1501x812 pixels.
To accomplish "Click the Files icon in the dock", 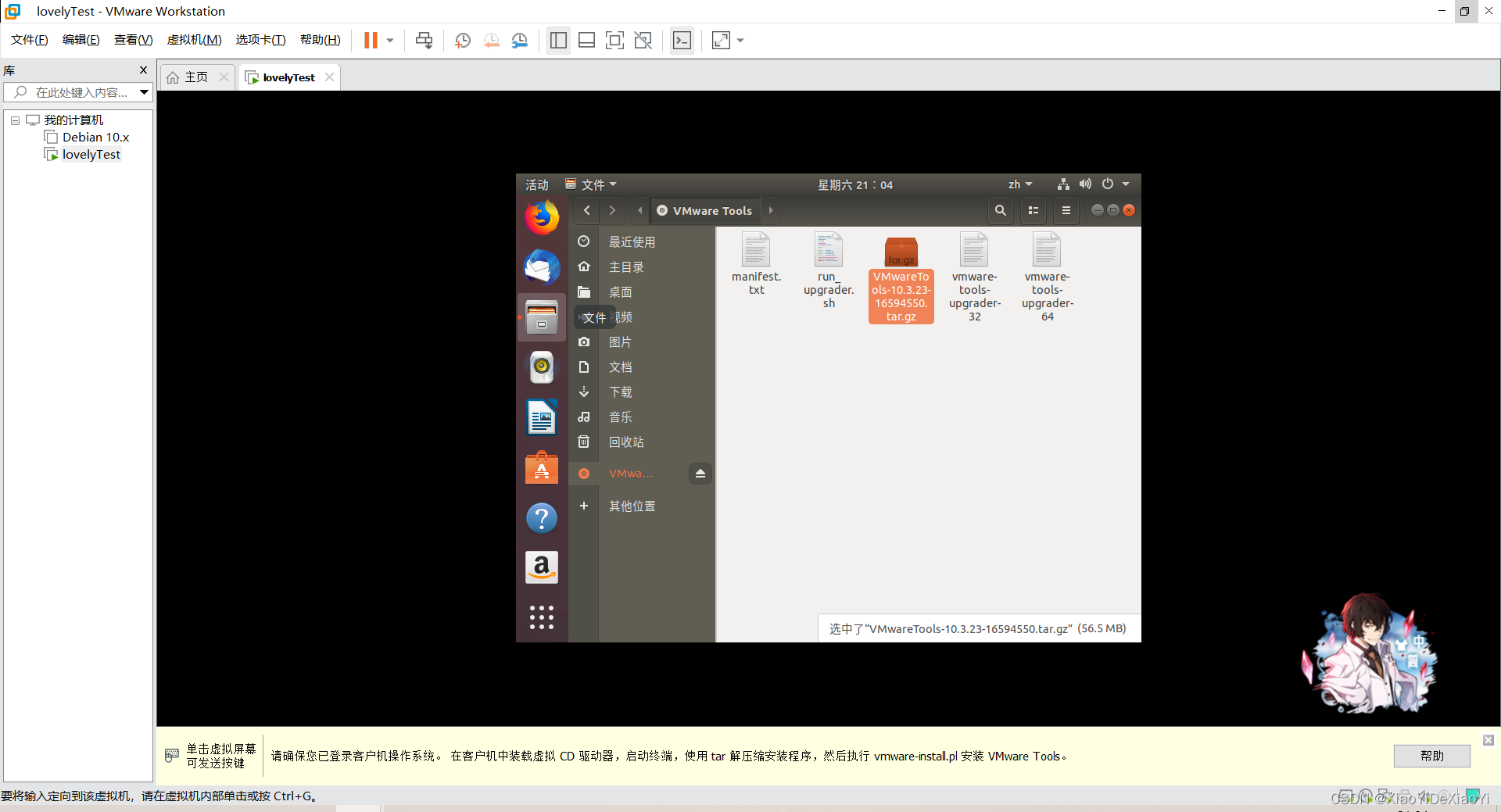I will 542,317.
